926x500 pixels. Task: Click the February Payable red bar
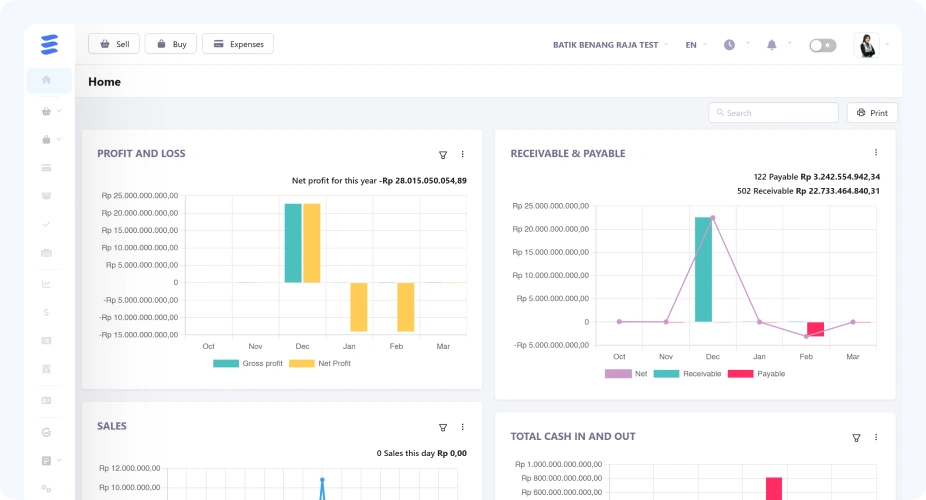(816, 329)
